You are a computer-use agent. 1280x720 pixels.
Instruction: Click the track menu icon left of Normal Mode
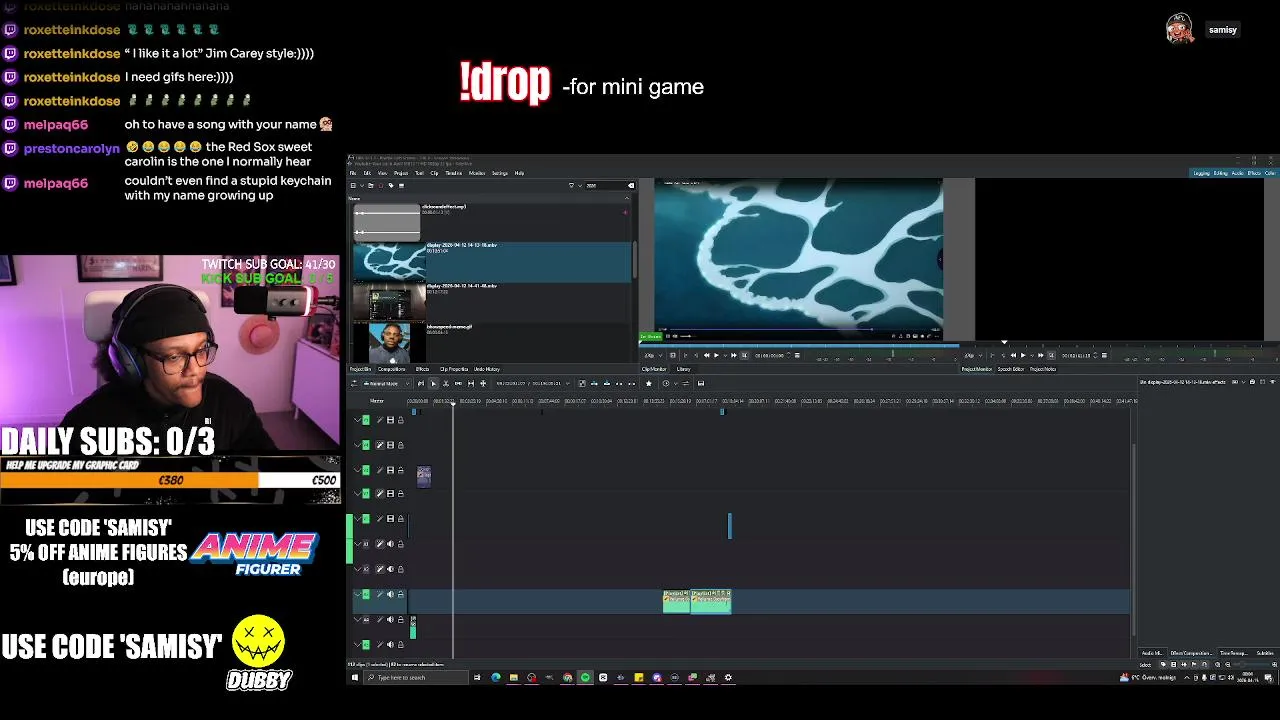pos(354,383)
